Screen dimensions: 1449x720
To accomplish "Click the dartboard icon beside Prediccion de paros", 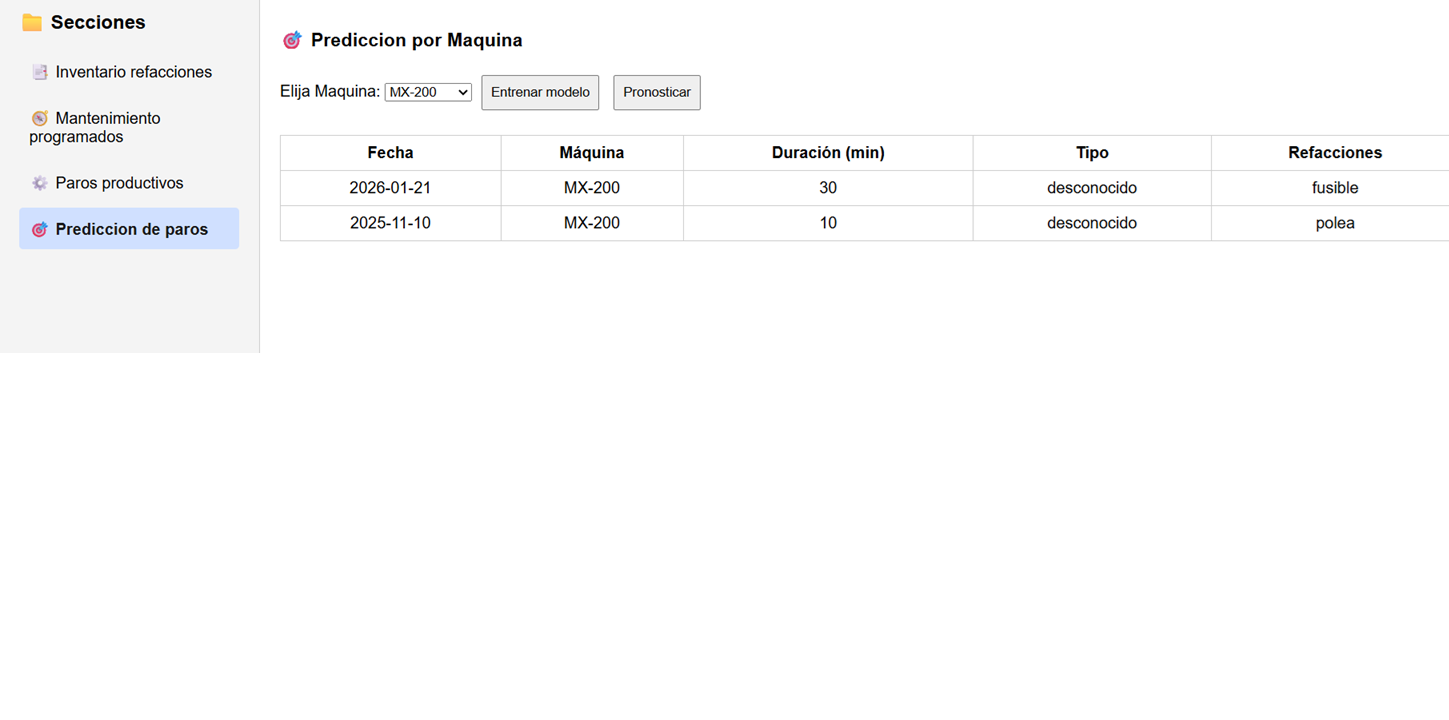I will tap(39, 228).
